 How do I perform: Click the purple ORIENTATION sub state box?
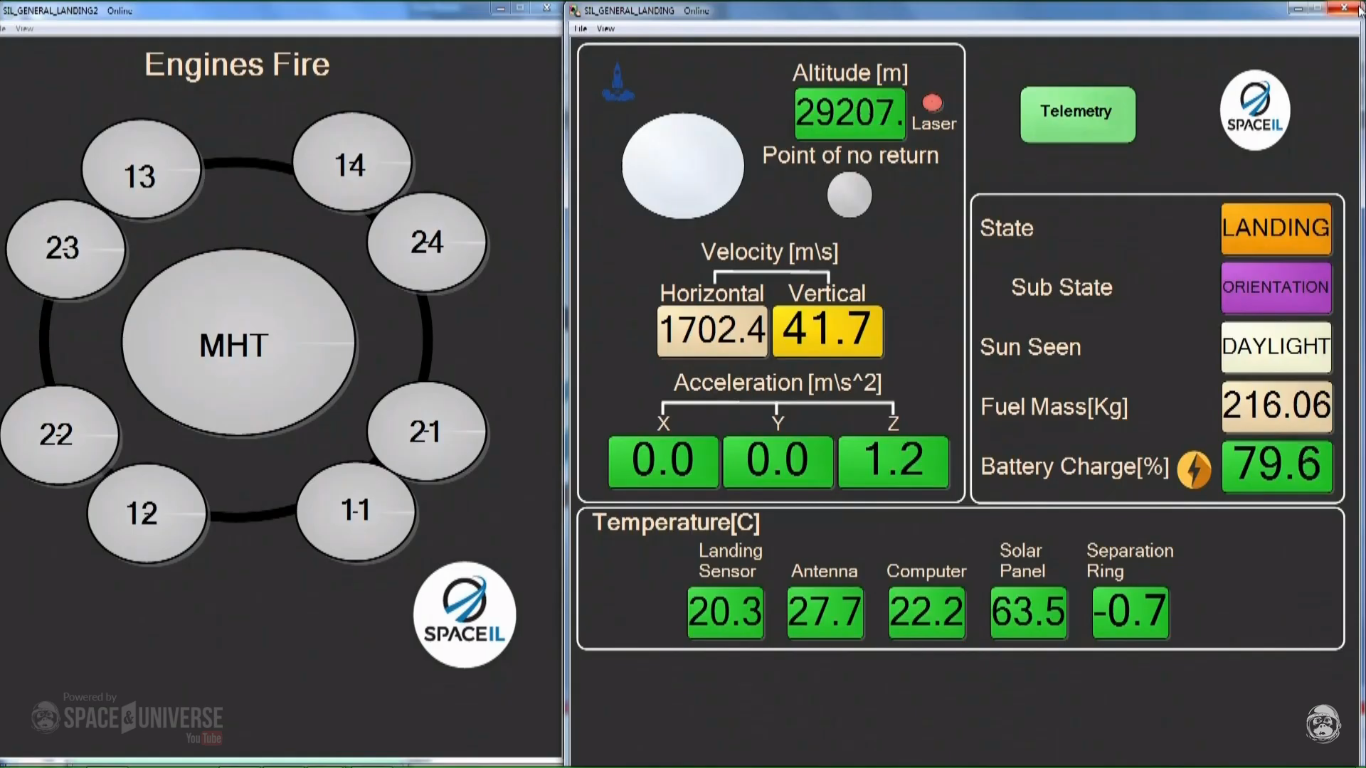(x=1276, y=288)
